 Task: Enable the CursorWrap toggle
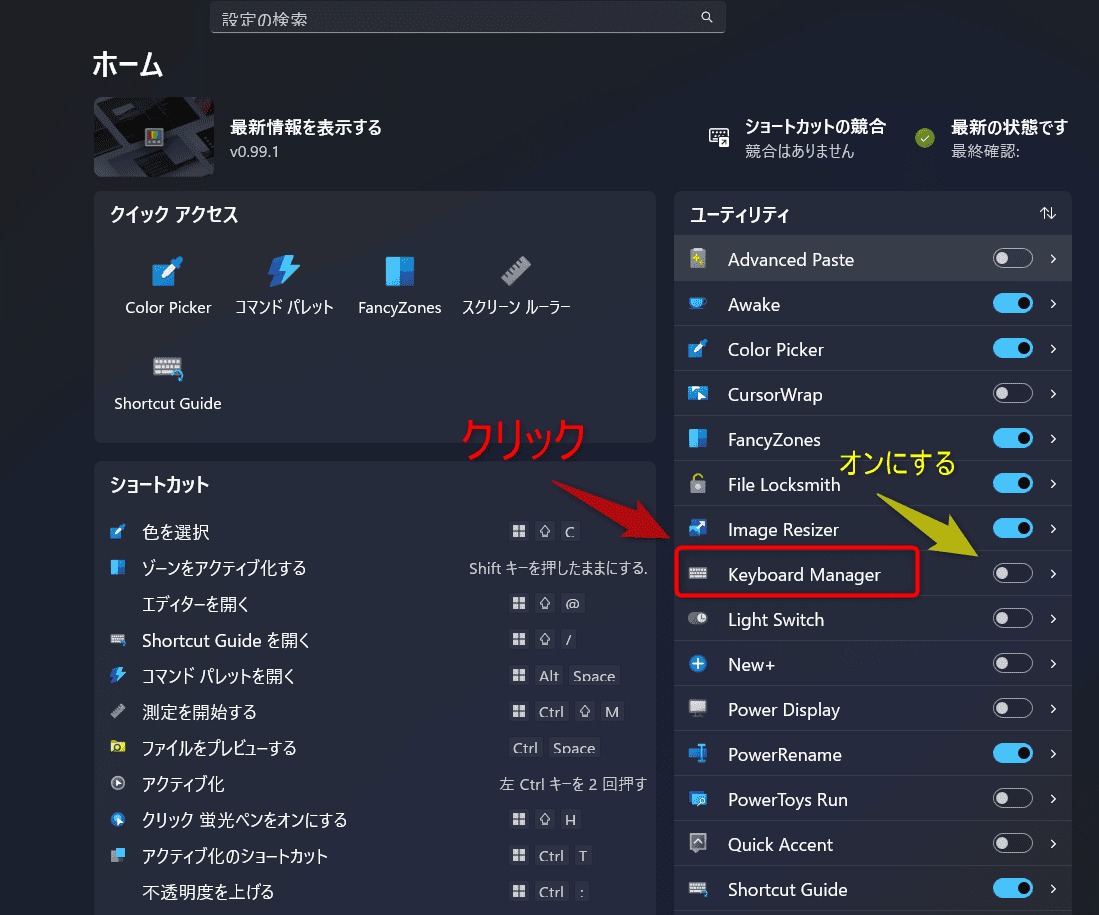(1012, 393)
